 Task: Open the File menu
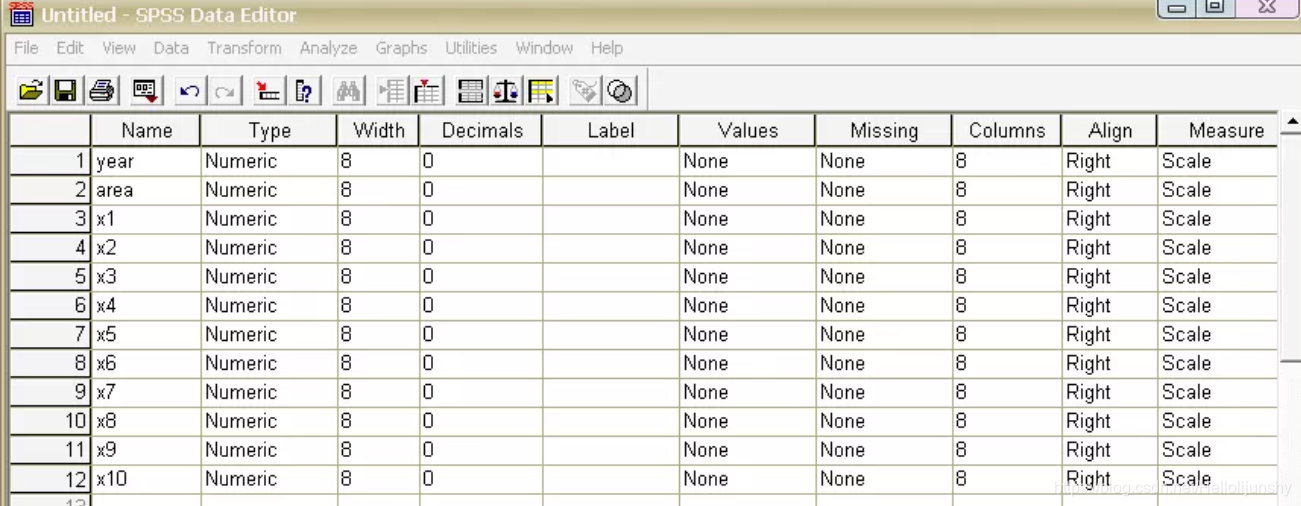point(26,48)
